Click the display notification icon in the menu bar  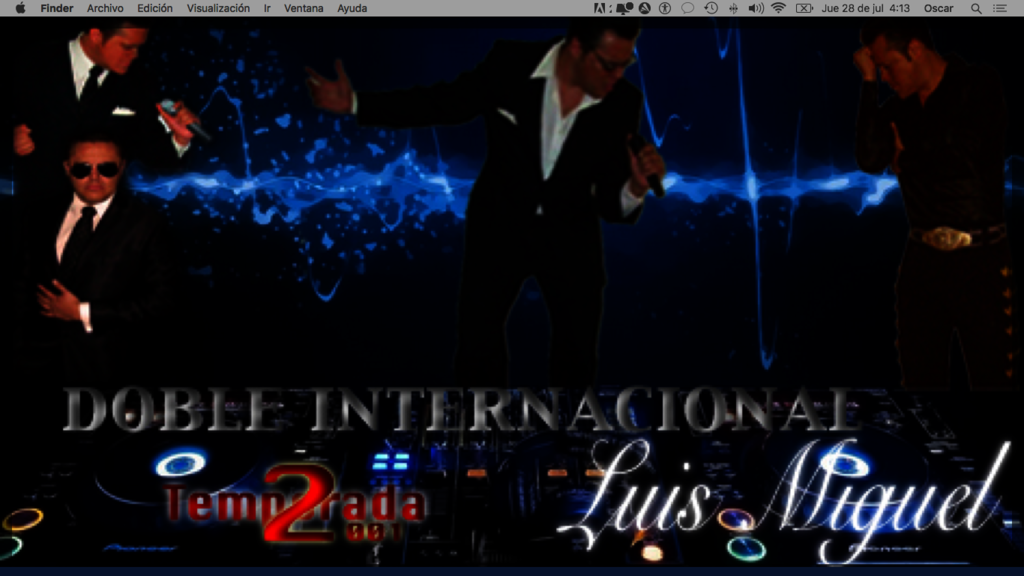pyautogui.click(x=624, y=8)
